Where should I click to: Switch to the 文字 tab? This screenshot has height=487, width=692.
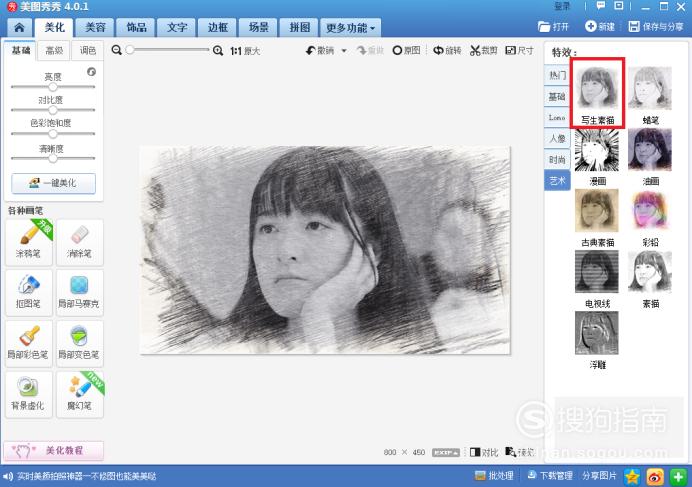coord(177,28)
